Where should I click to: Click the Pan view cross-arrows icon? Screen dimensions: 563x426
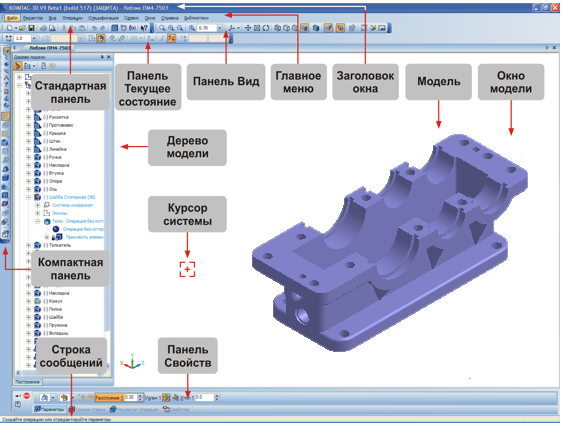(x=248, y=28)
